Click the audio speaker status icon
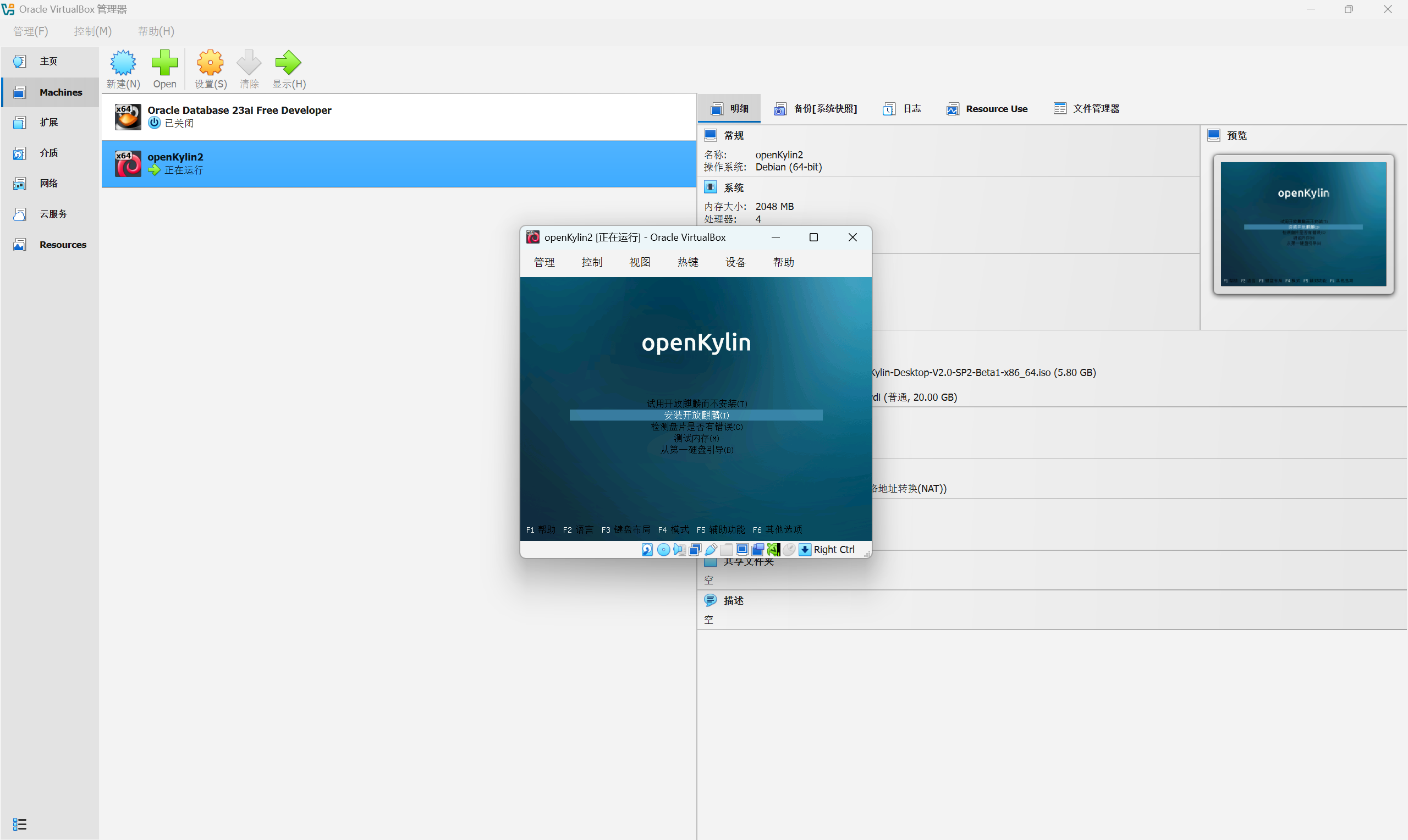Image resolution: width=1408 pixels, height=840 pixels. point(679,550)
